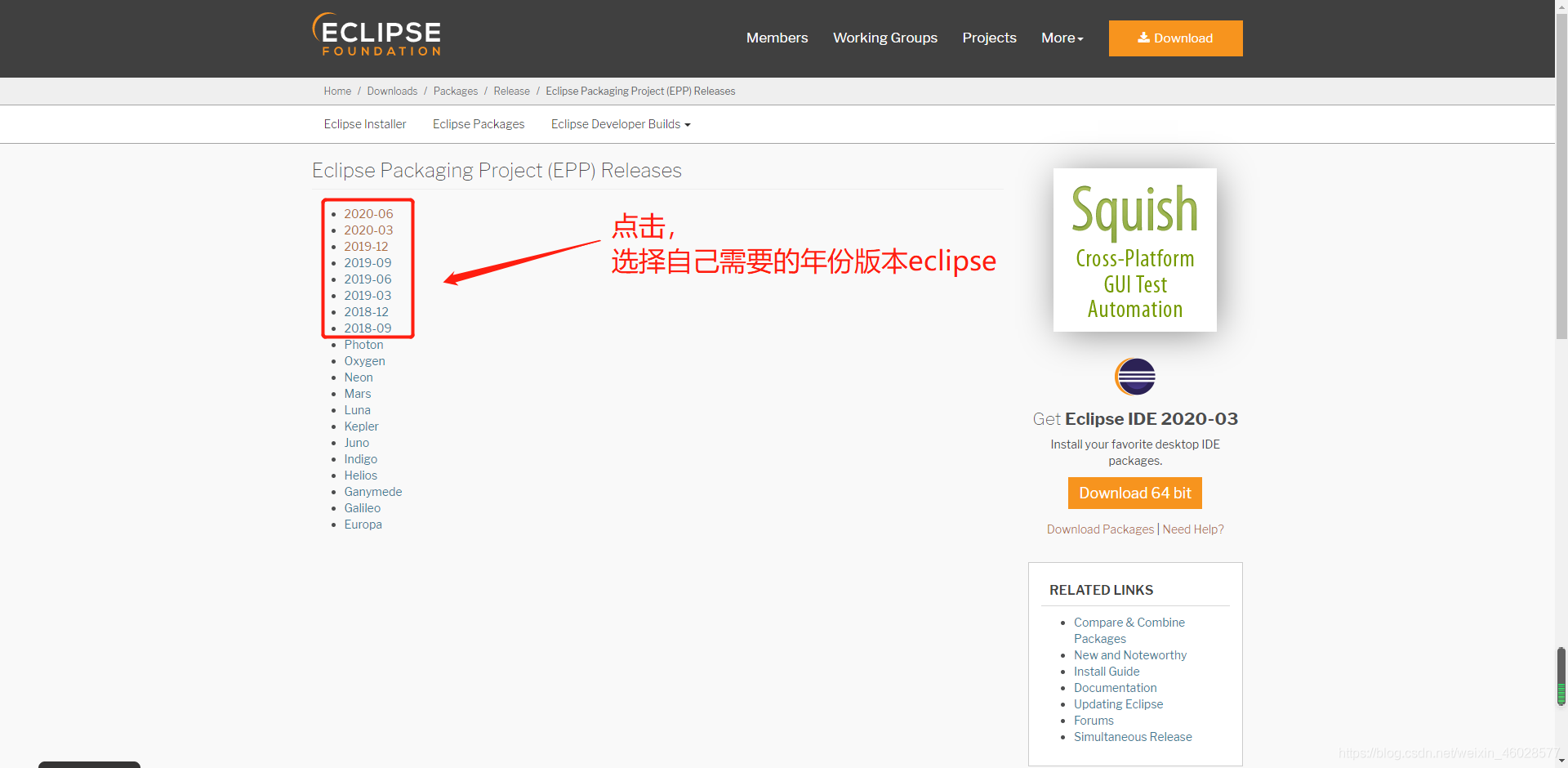Open the 2019-03 release link

(367, 296)
